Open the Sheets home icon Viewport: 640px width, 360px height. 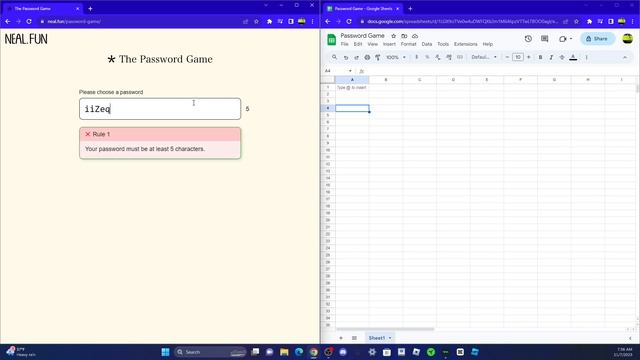(x=331, y=40)
